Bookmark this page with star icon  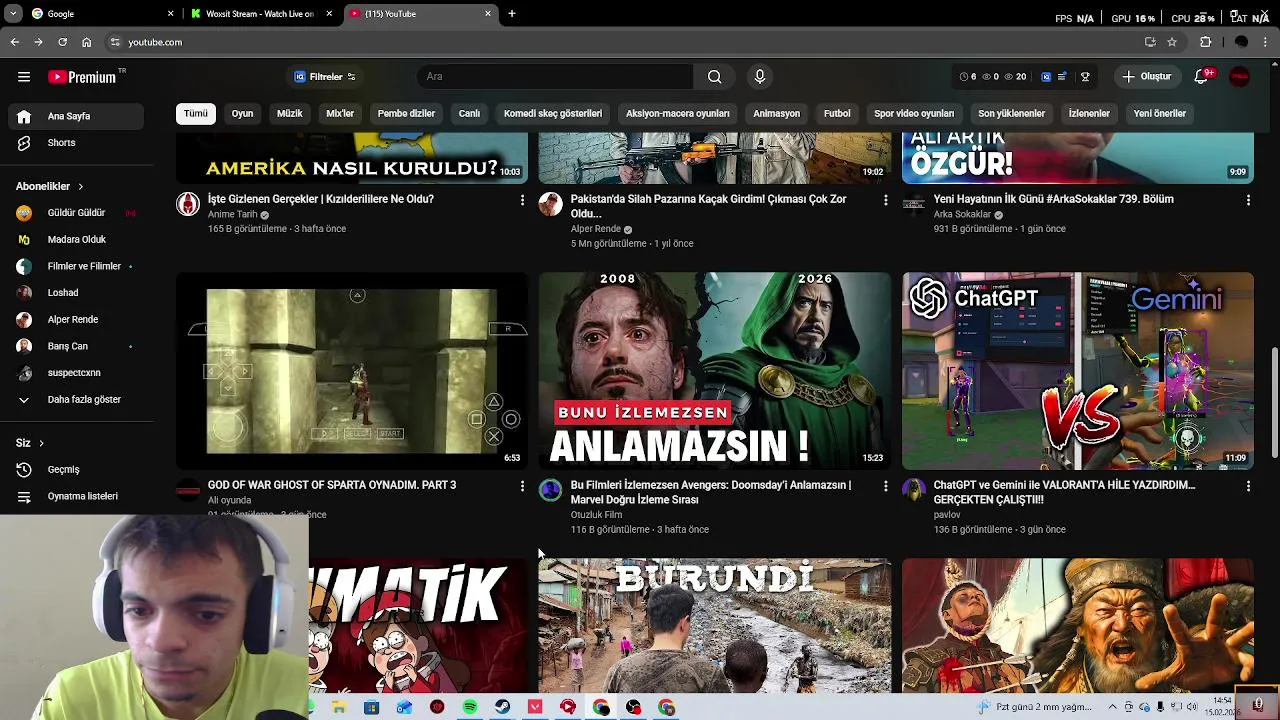click(1172, 42)
